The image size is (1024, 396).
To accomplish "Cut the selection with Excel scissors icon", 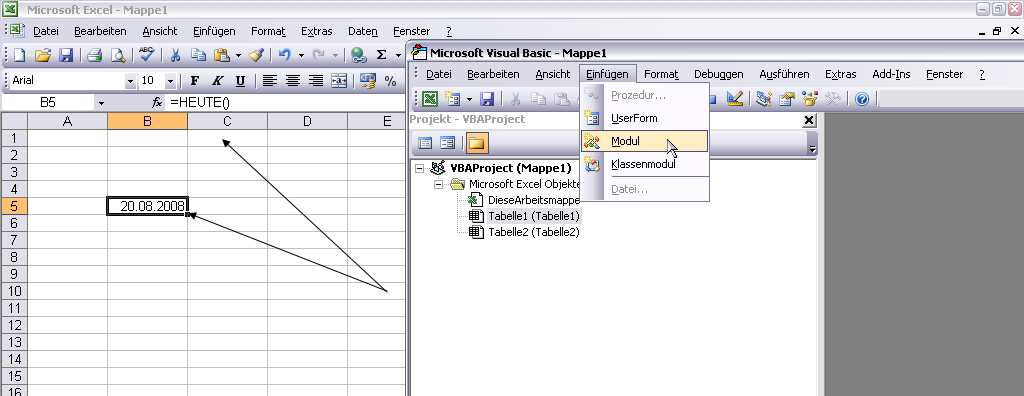I will coord(176,56).
